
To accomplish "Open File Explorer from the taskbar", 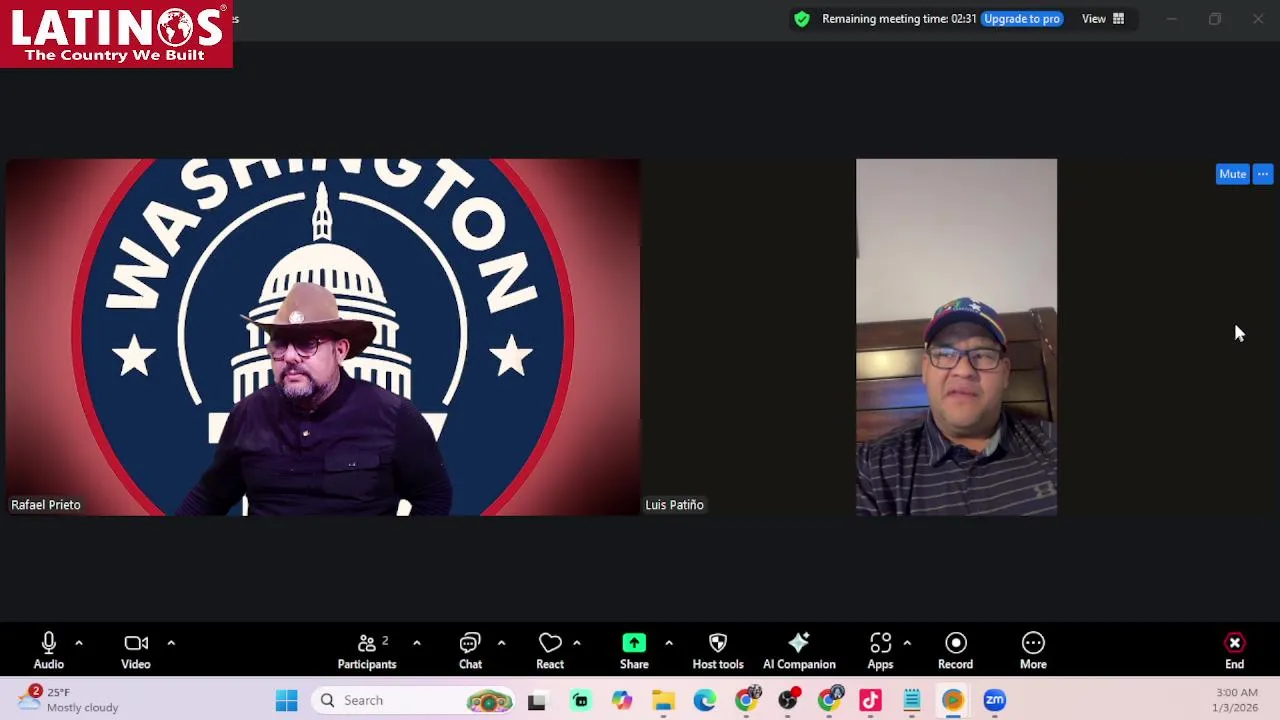I will click(663, 700).
